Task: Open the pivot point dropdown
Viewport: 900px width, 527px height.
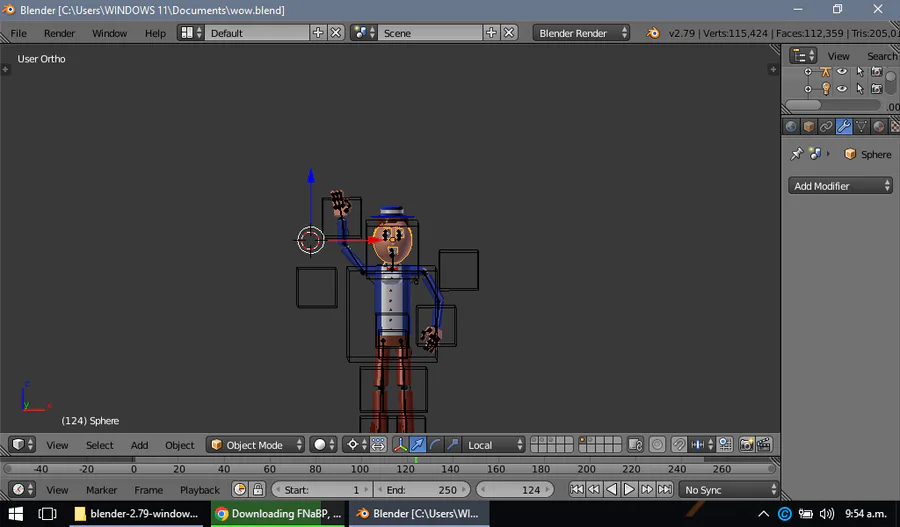Action: [x=356, y=444]
